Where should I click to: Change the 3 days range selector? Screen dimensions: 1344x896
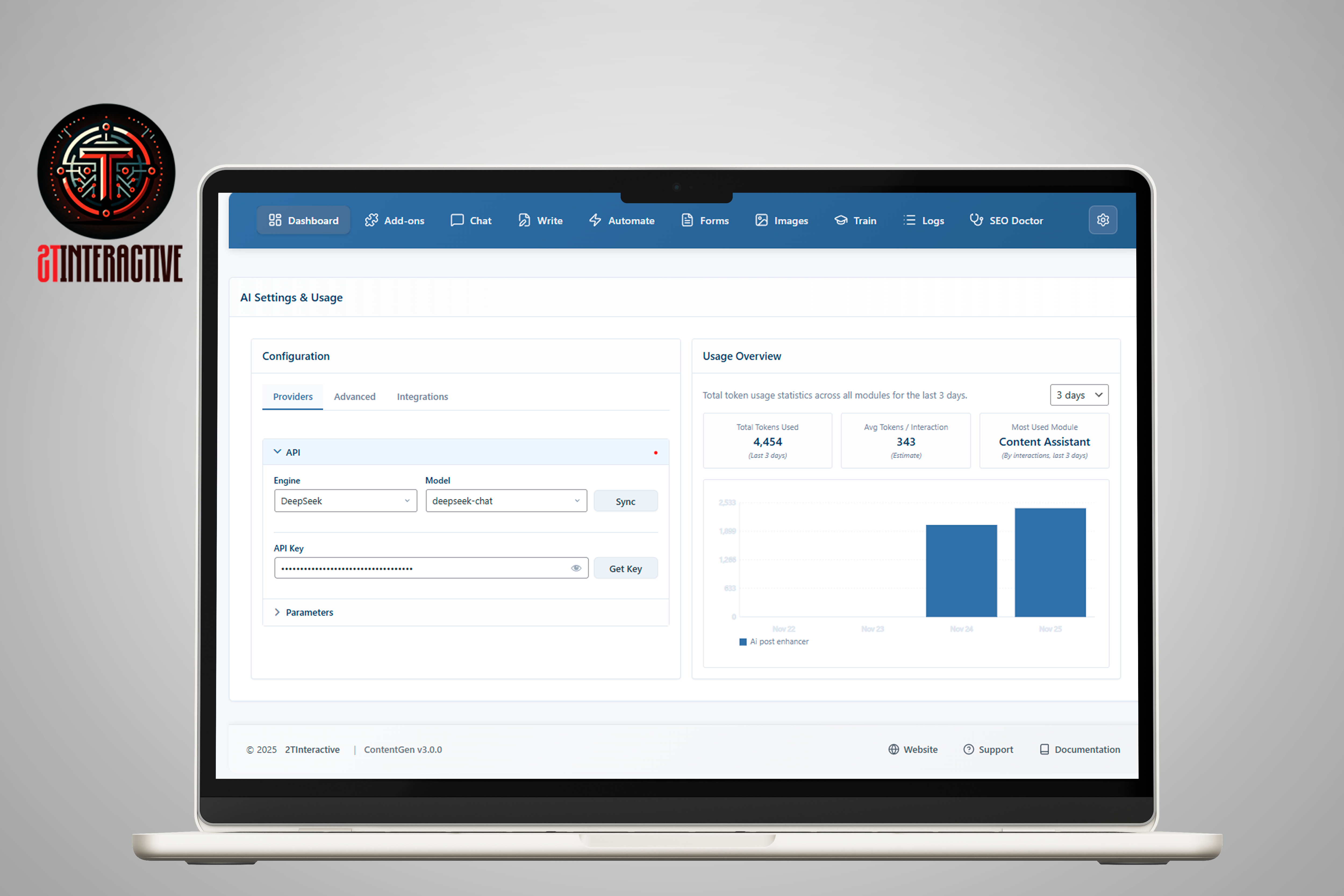pyautogui.click(x=1078, y=395)
